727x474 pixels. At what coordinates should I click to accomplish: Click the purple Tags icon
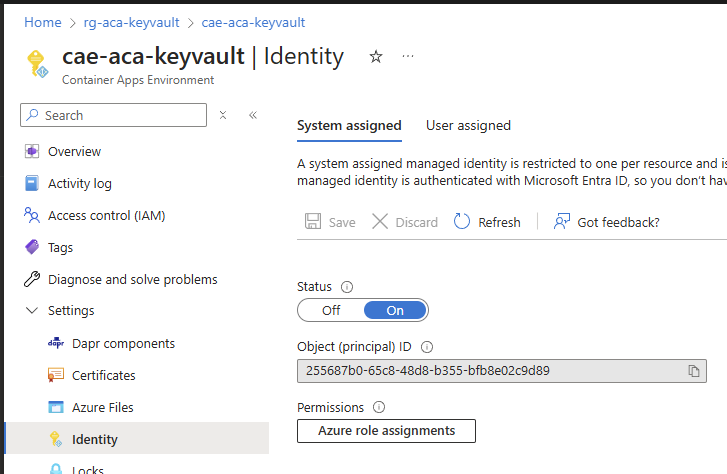(x=32, y=247)
